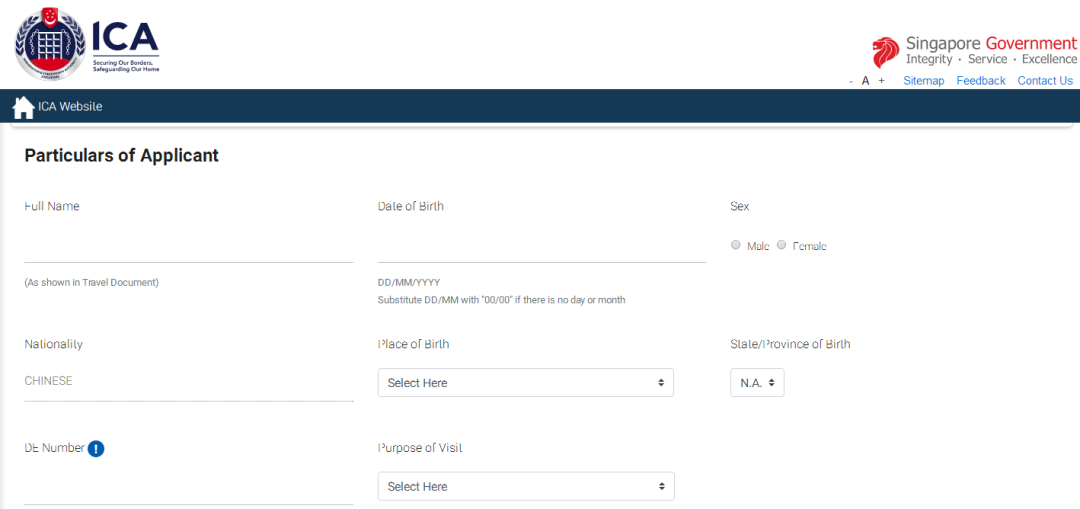Image resolution: width=1080 pixels, height=509 pixels.
Task: Focus the Date of Birth field
Action: (x=541, y=247)
